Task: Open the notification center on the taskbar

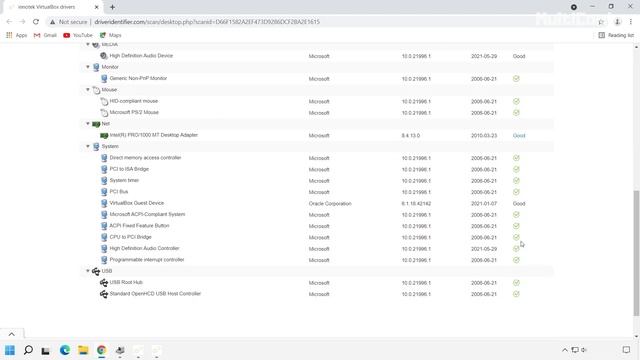Action: [626, 350]
